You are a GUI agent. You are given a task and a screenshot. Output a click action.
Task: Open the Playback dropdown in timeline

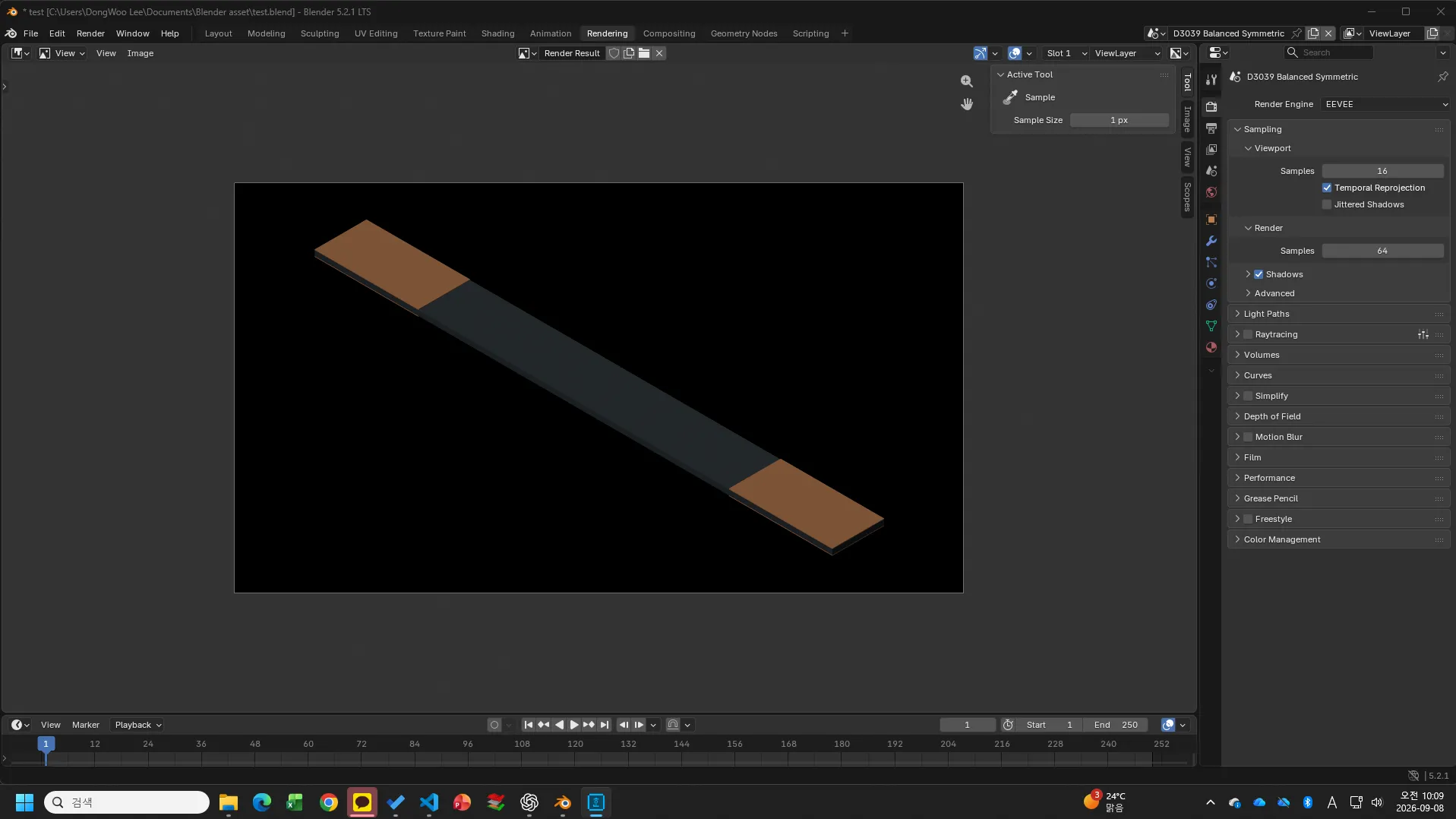pos(137,725)
